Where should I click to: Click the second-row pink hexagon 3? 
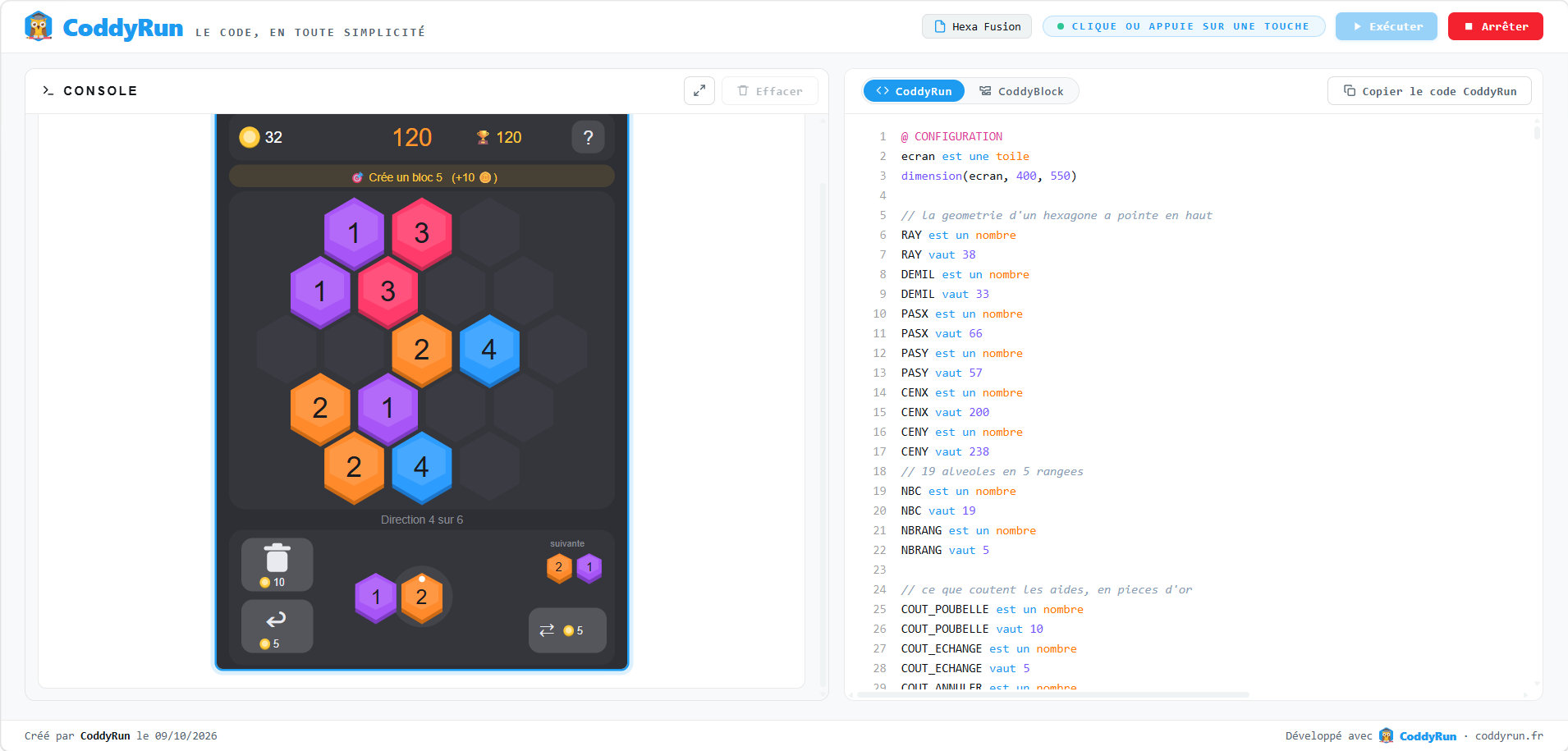388,291
